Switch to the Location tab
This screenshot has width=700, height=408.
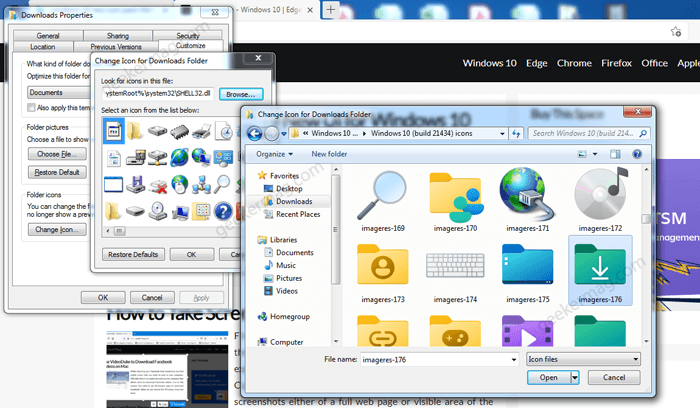click(x=43, y=46)
